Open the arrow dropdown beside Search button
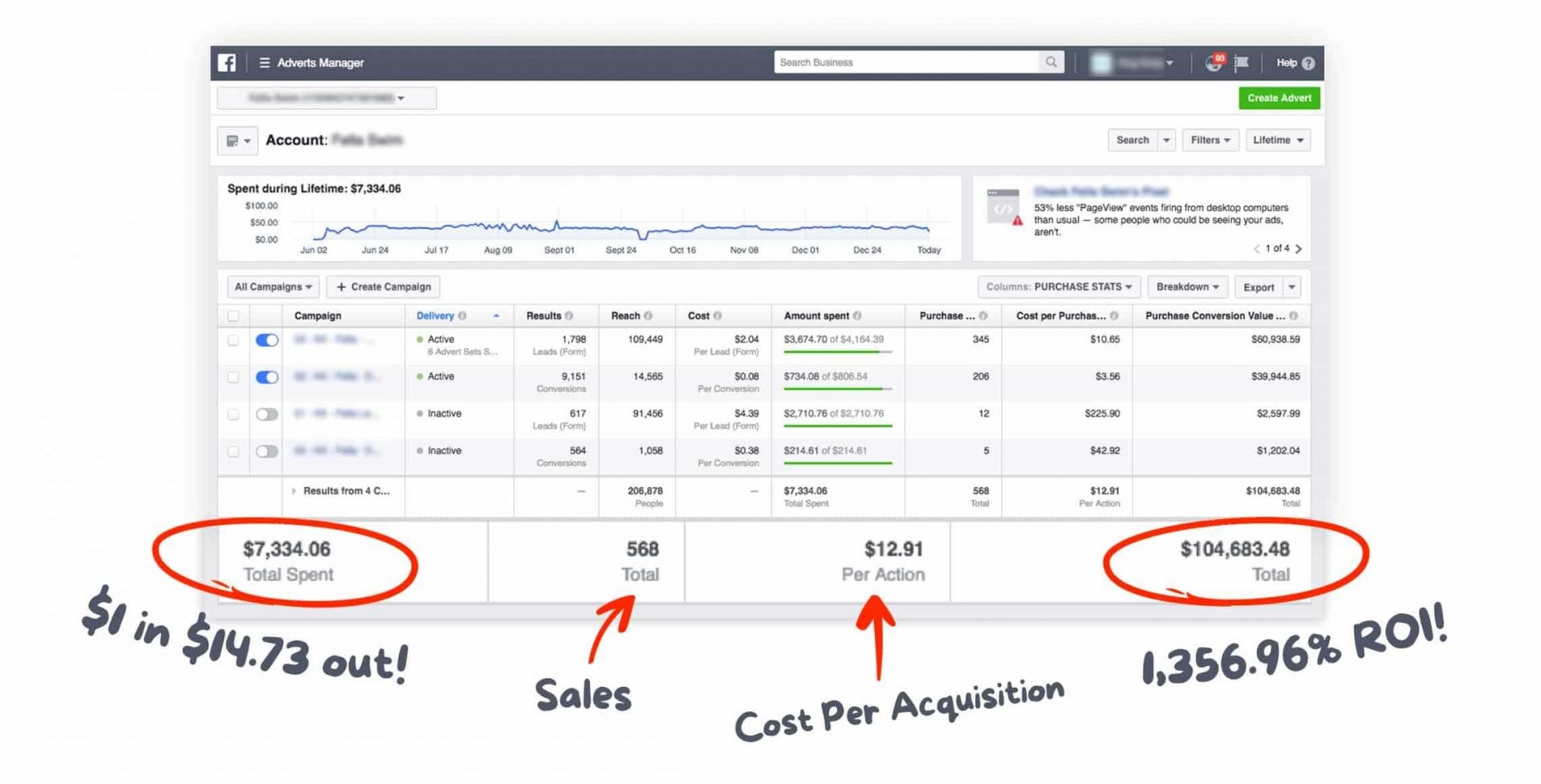The height and width of the screenshot is (784, 1541). point(1167,140)
